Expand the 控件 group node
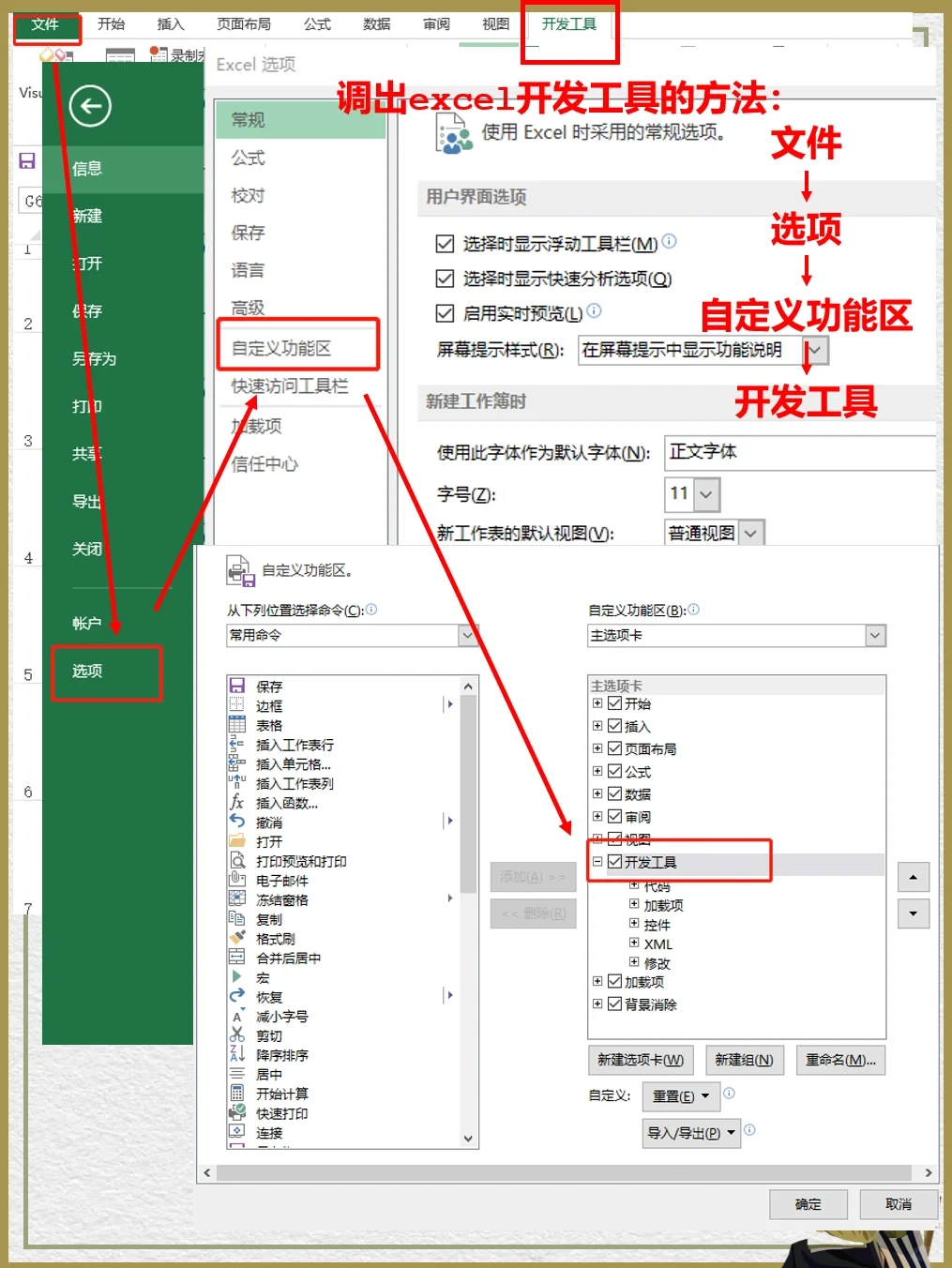Viewport: 952px width, 1268px height. pyautogui.click(x=634, y=924)
